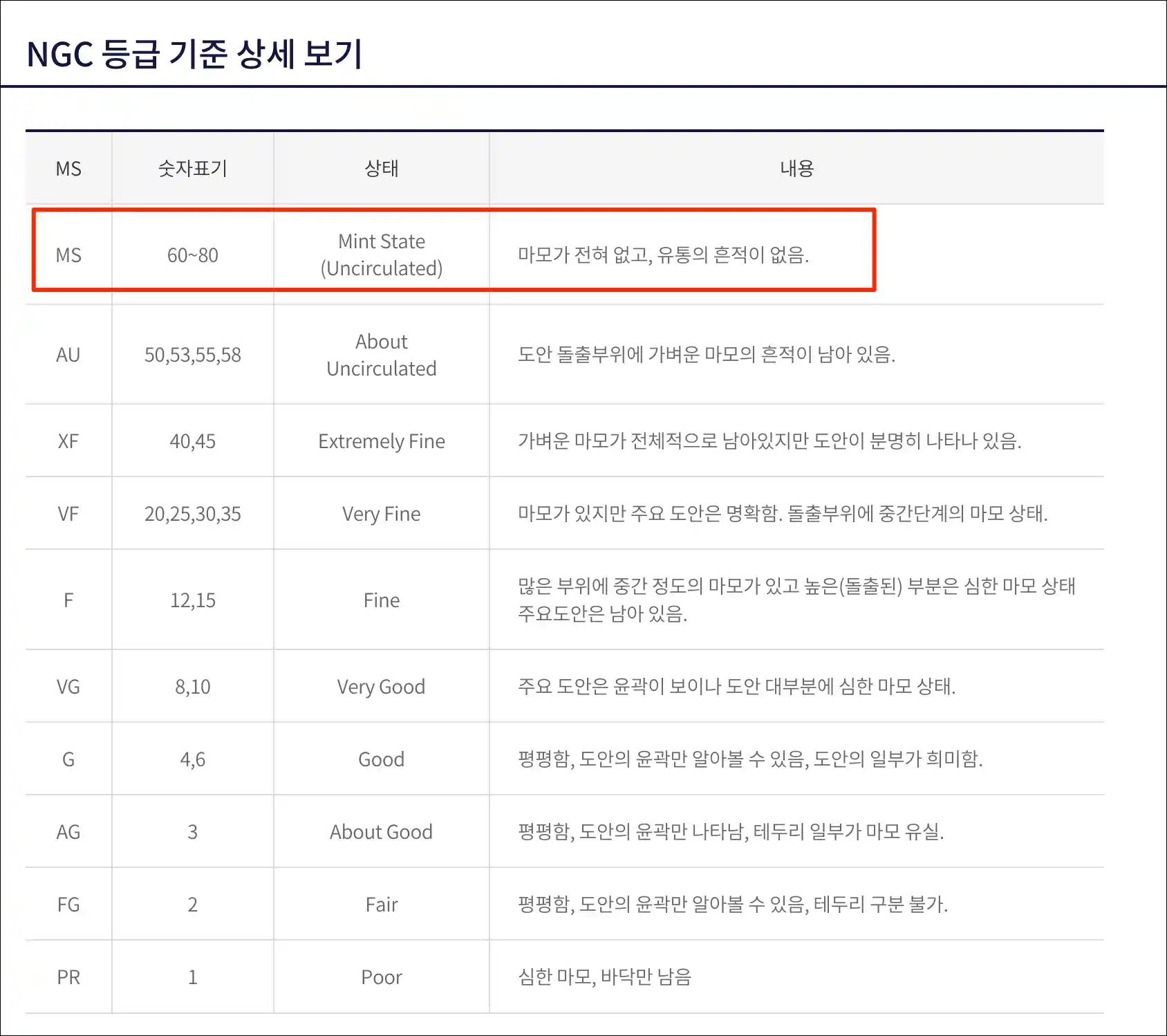
Task: Click the '3' numeric cell in AG row
Action: tap(193, 832)
